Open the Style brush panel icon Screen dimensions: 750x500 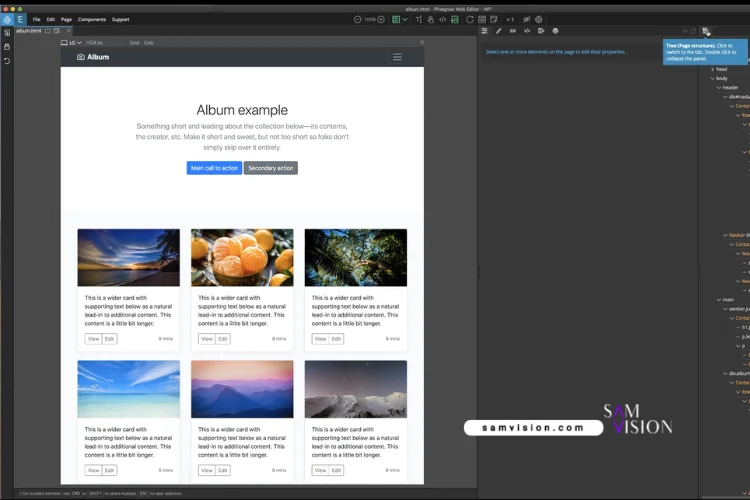point(498,31)
